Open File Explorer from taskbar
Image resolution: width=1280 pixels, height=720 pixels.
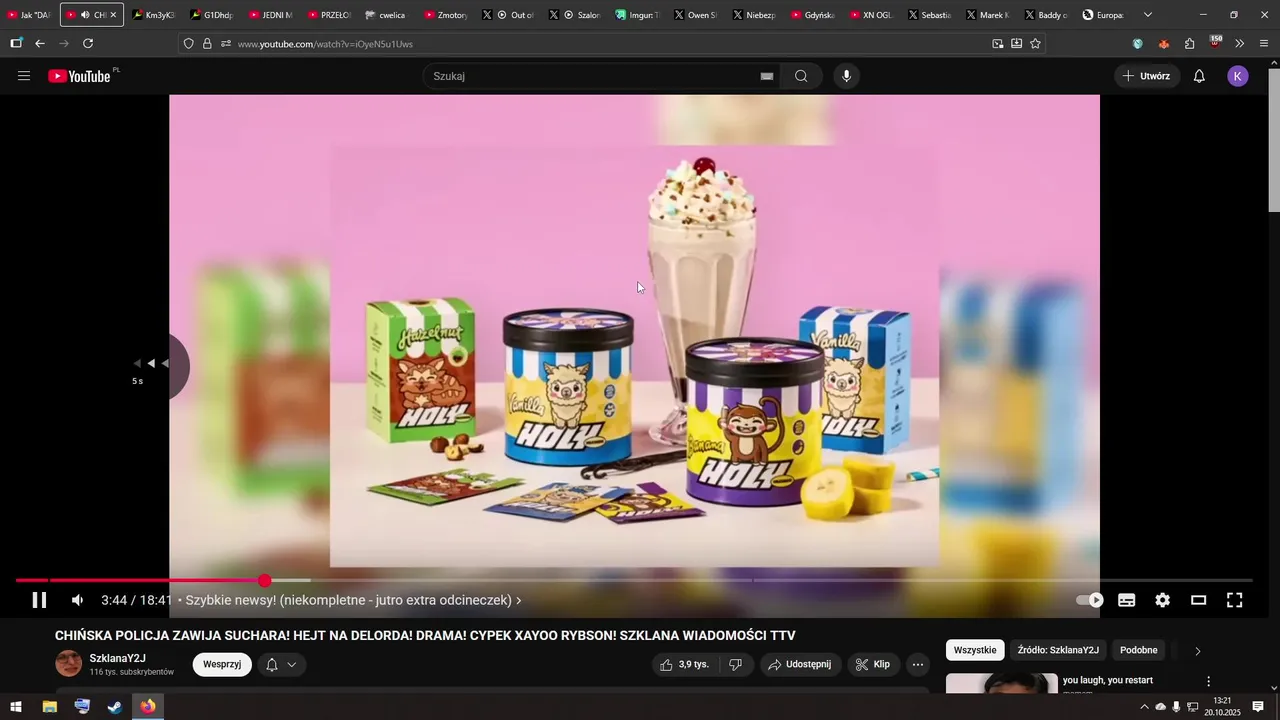(x=49, y=707)
